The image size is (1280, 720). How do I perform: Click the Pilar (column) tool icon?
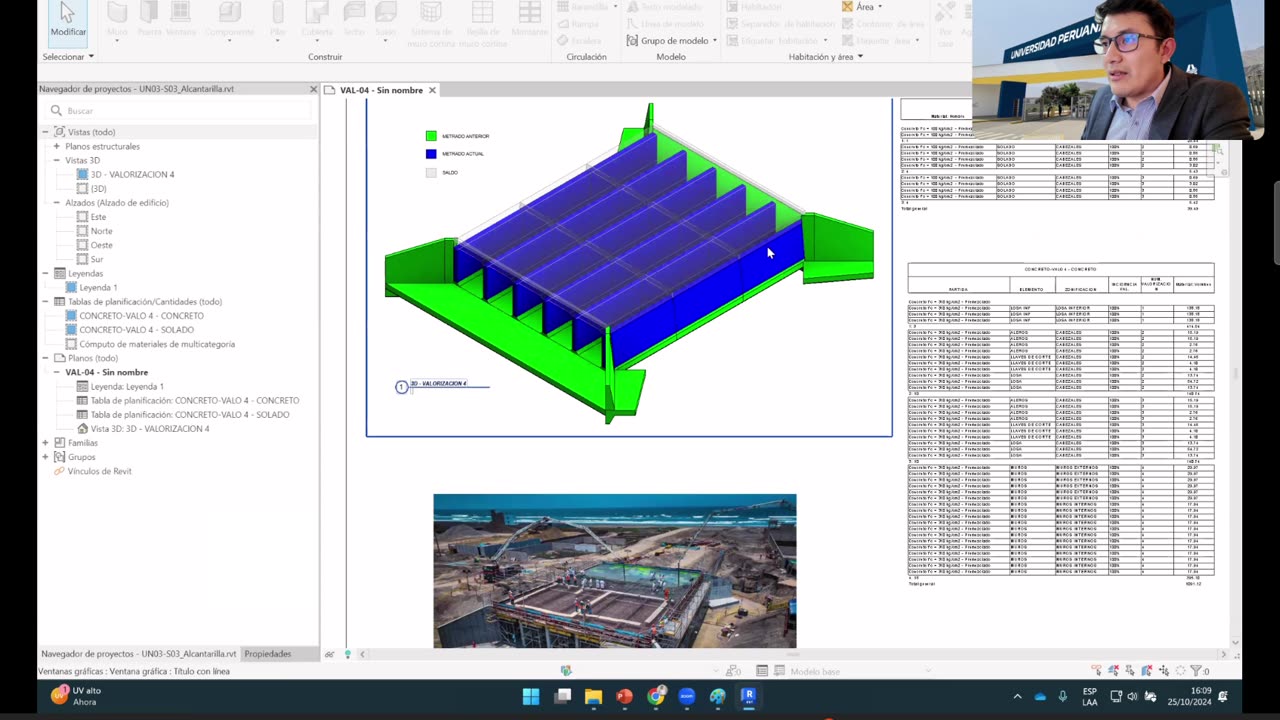[278, 19]
